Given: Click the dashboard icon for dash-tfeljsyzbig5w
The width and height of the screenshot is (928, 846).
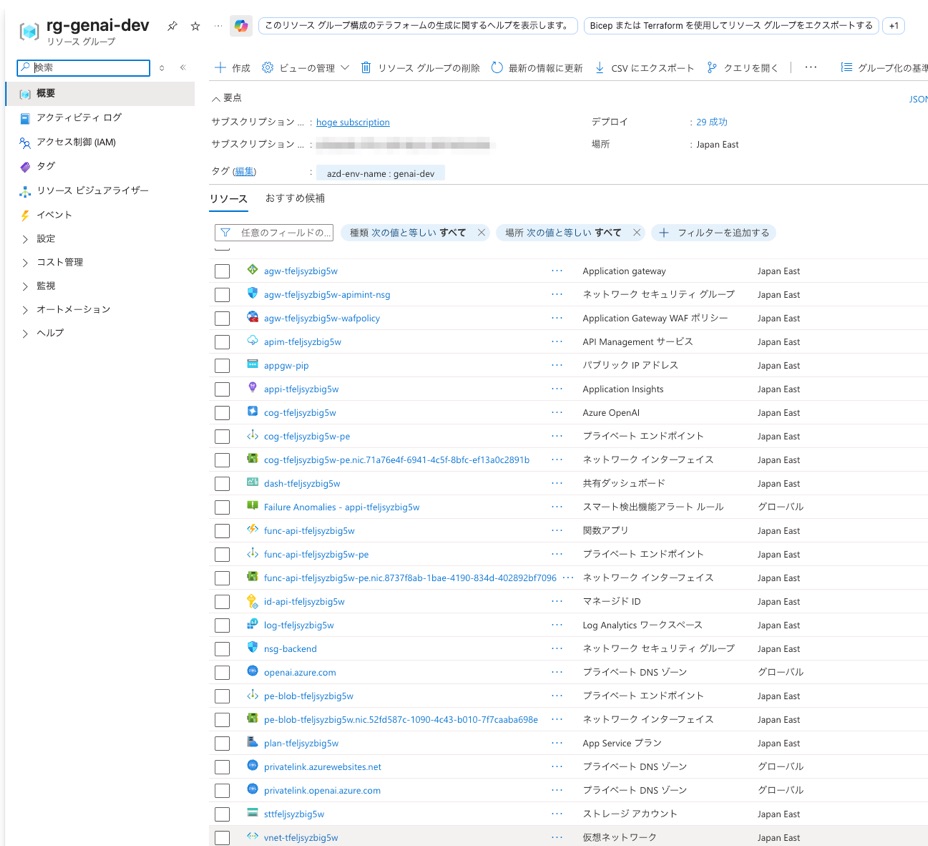Looking at the screenshot, I should coord(253,482).
